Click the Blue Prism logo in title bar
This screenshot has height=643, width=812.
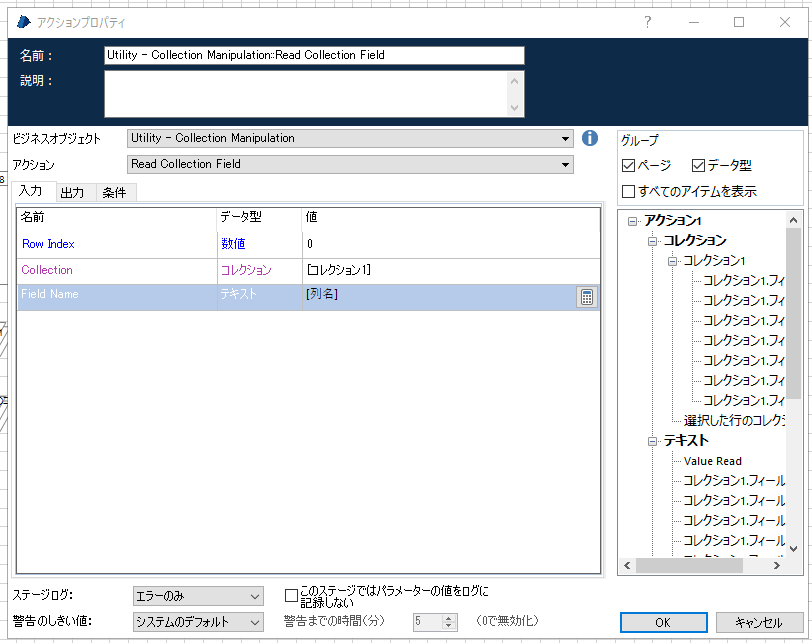[24, 22]
